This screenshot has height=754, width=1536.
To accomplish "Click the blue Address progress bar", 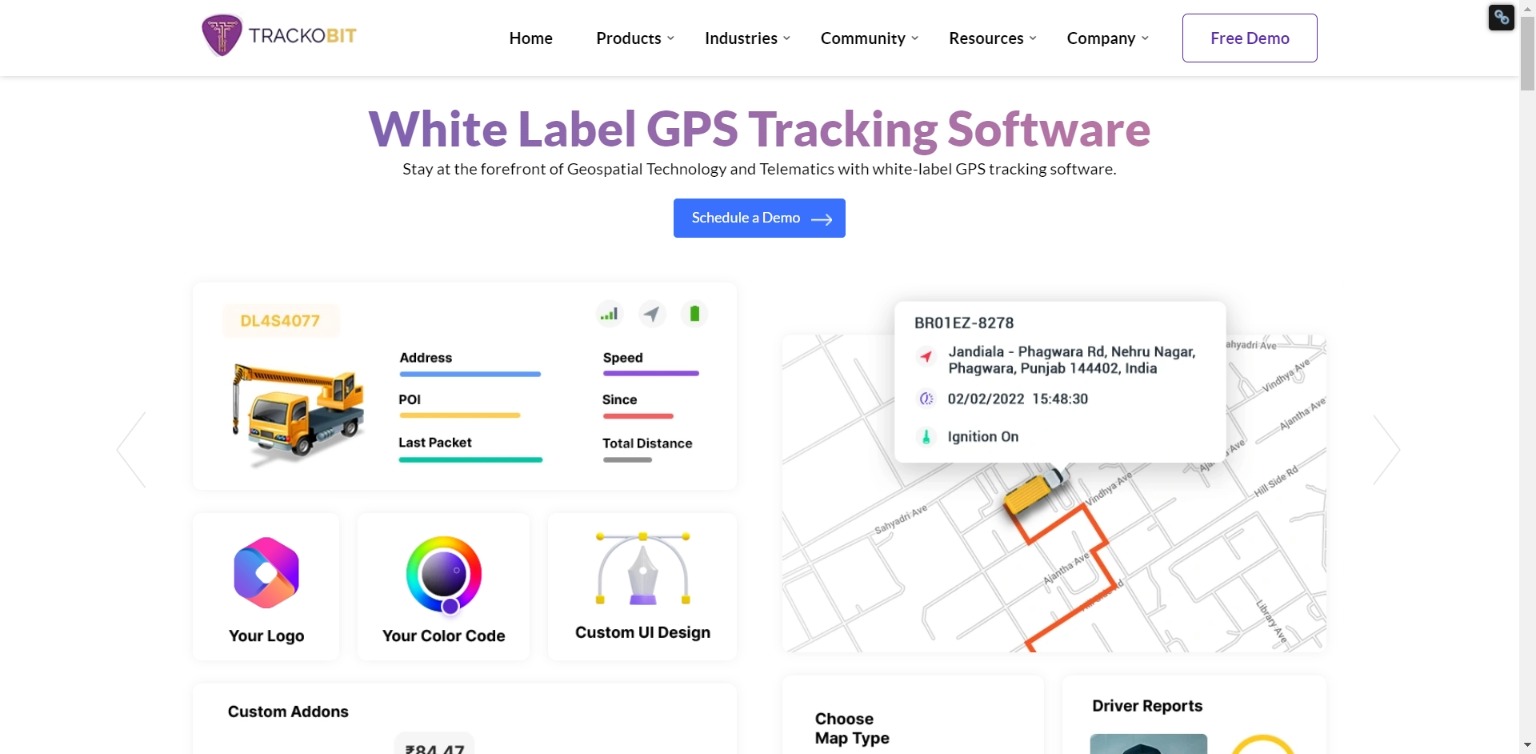I will [x=470, y=374].
